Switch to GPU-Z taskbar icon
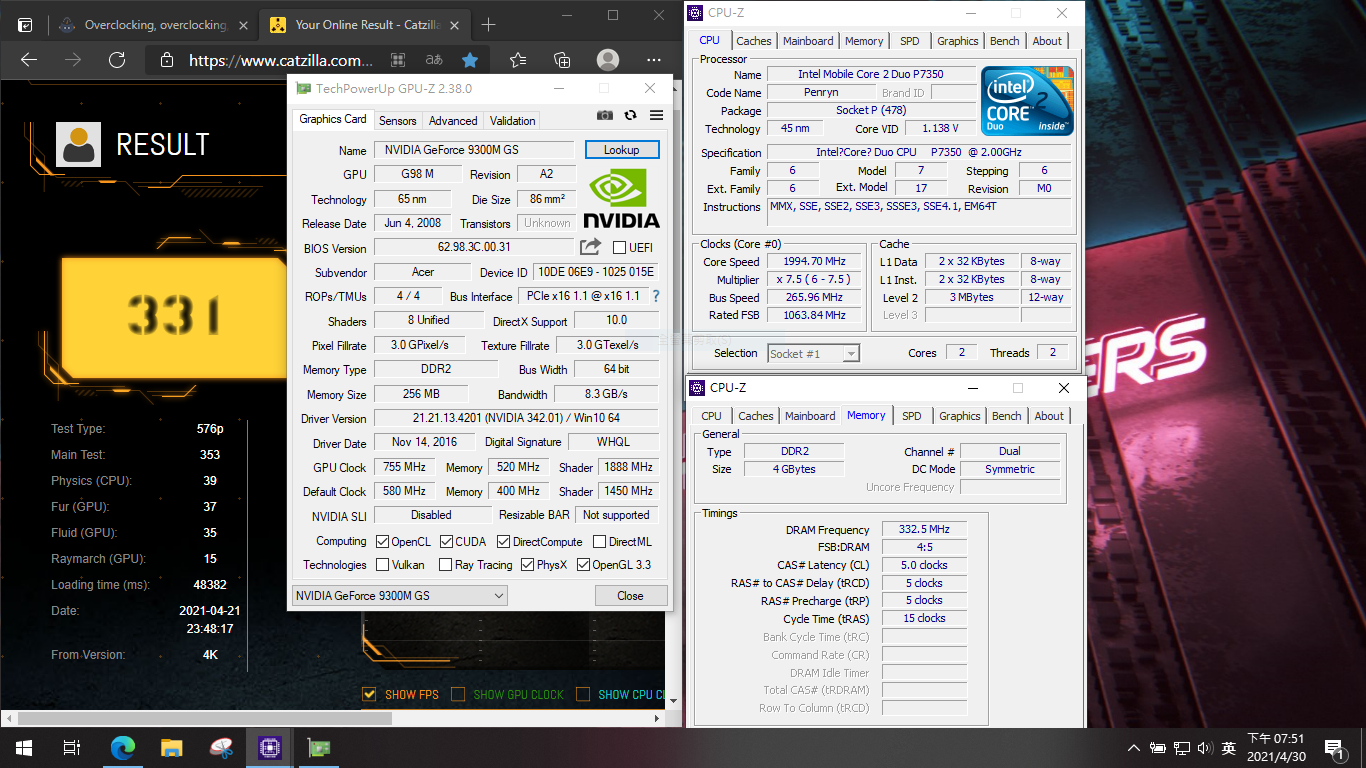The width and height of the screenshot is (1366, 768). pos(319,748)
